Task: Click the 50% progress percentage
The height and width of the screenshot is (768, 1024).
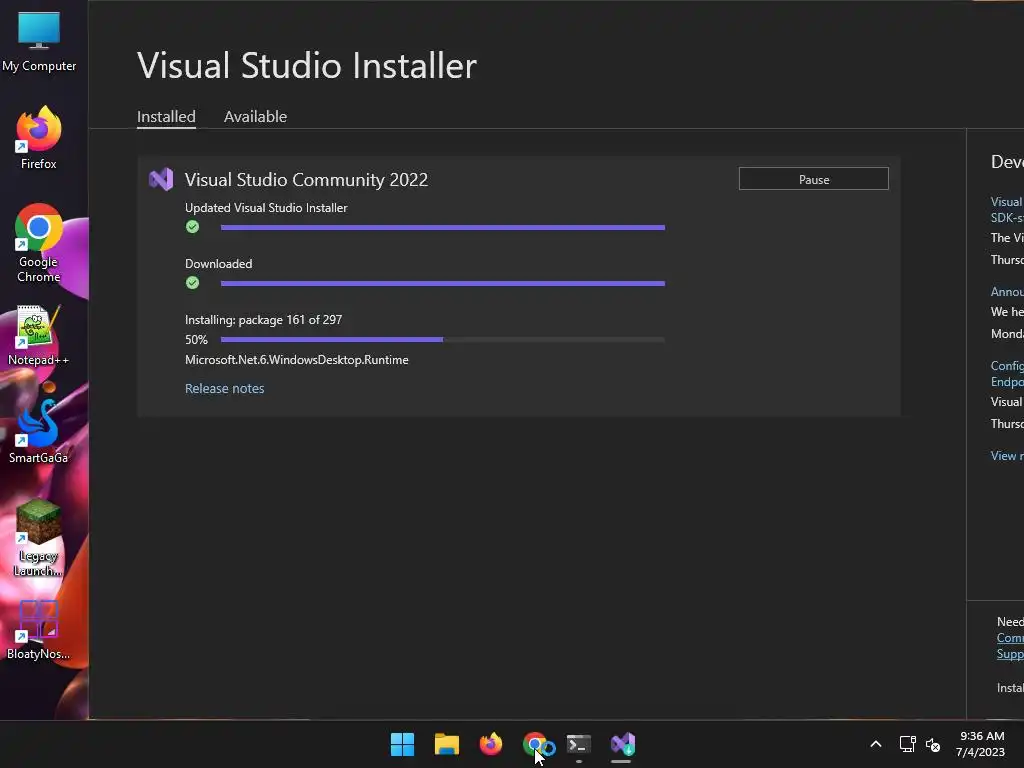Action: coord(196,340)
